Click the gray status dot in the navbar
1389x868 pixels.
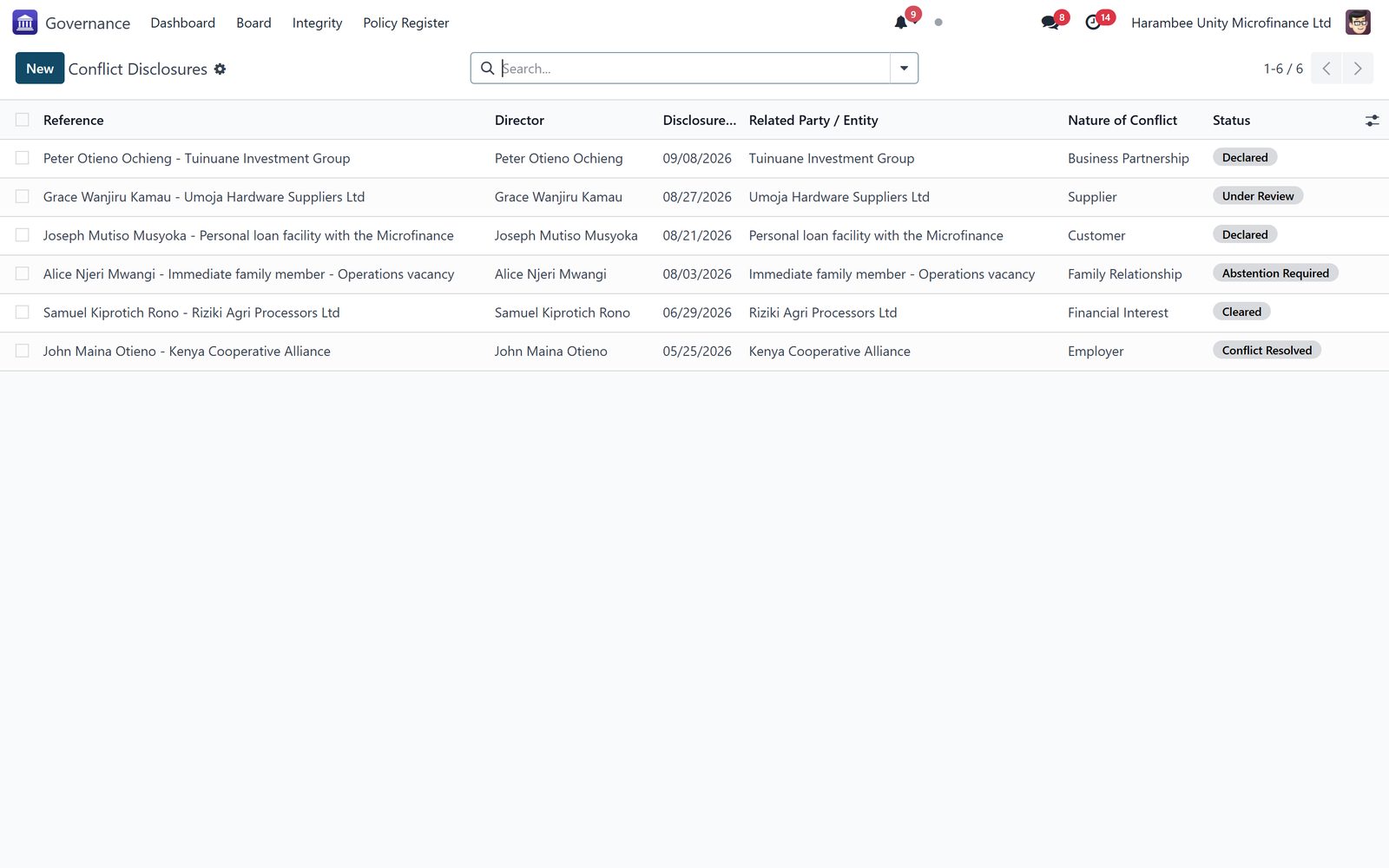(x=938, y=23)
